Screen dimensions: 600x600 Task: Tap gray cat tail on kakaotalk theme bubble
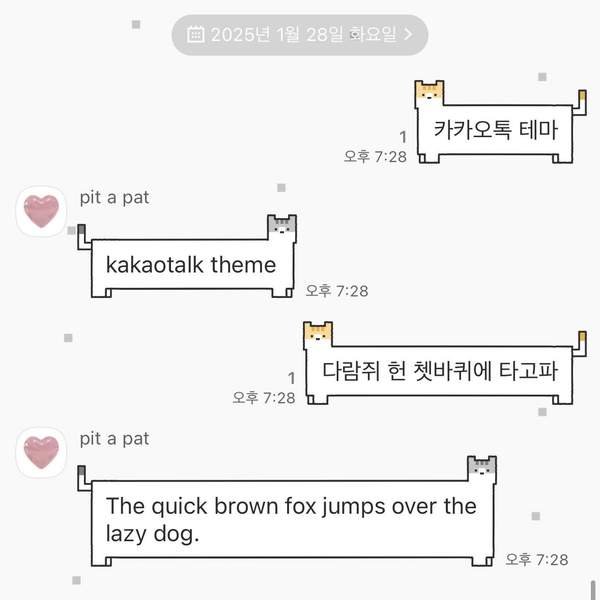84,237
